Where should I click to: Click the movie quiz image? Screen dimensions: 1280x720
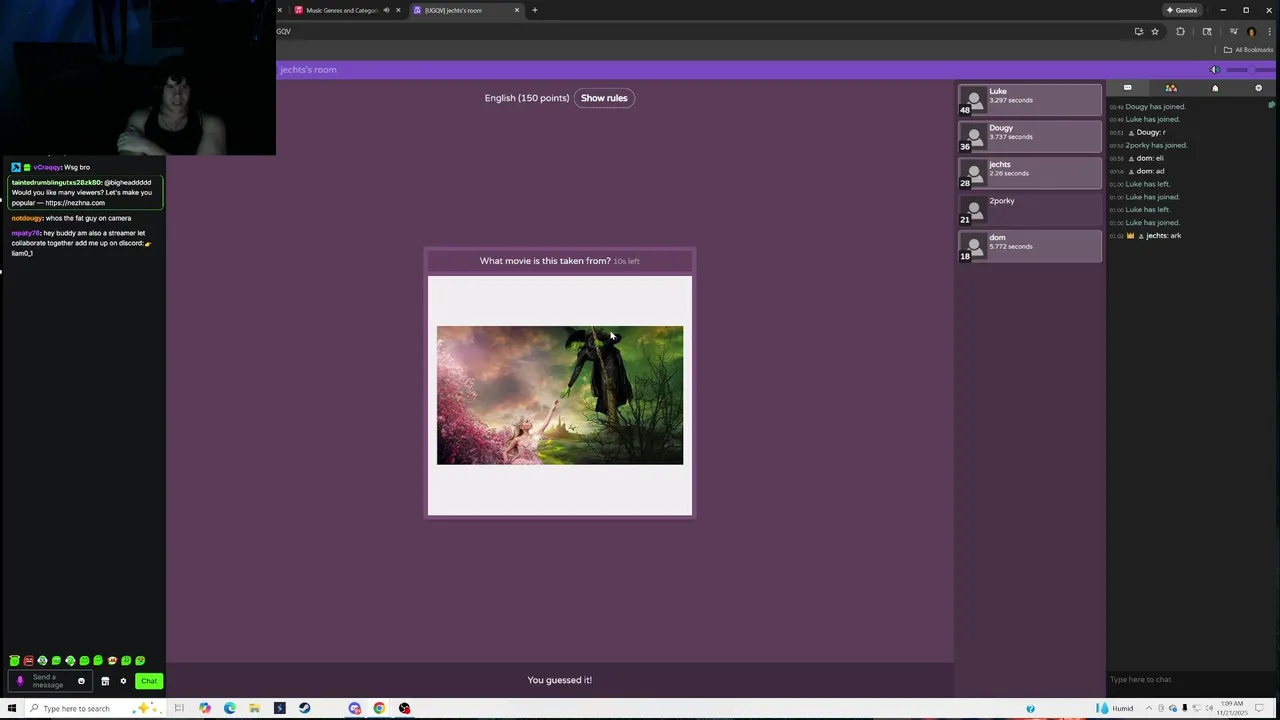coord(560,395)
